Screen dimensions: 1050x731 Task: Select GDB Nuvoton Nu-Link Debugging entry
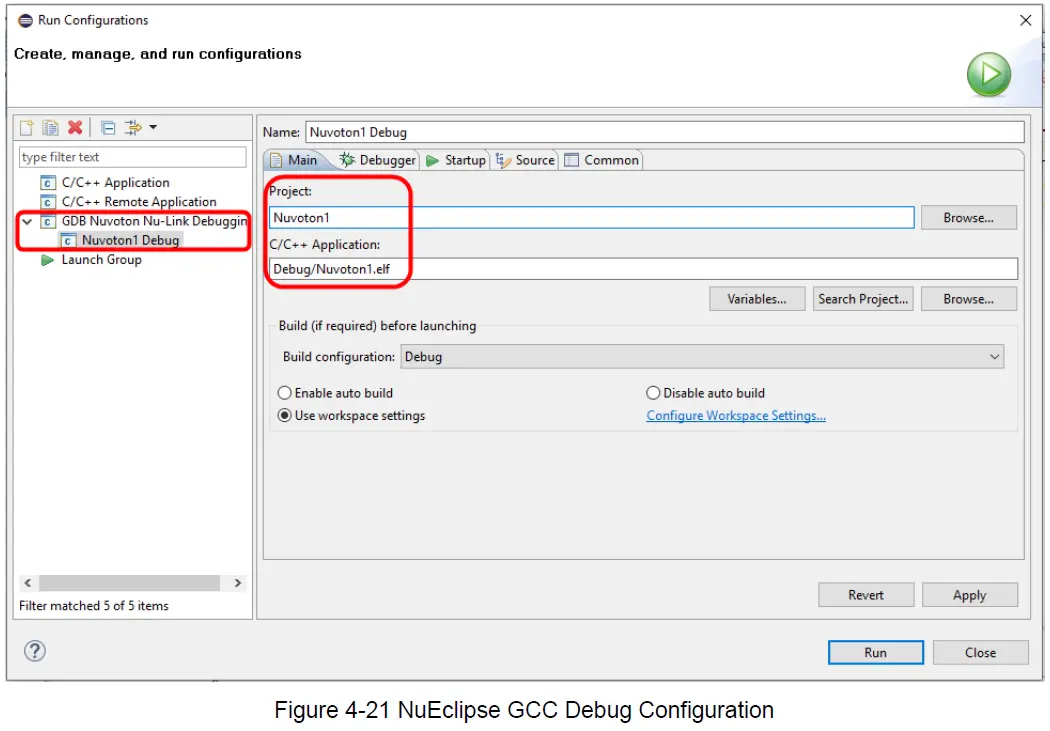[154, 221]
